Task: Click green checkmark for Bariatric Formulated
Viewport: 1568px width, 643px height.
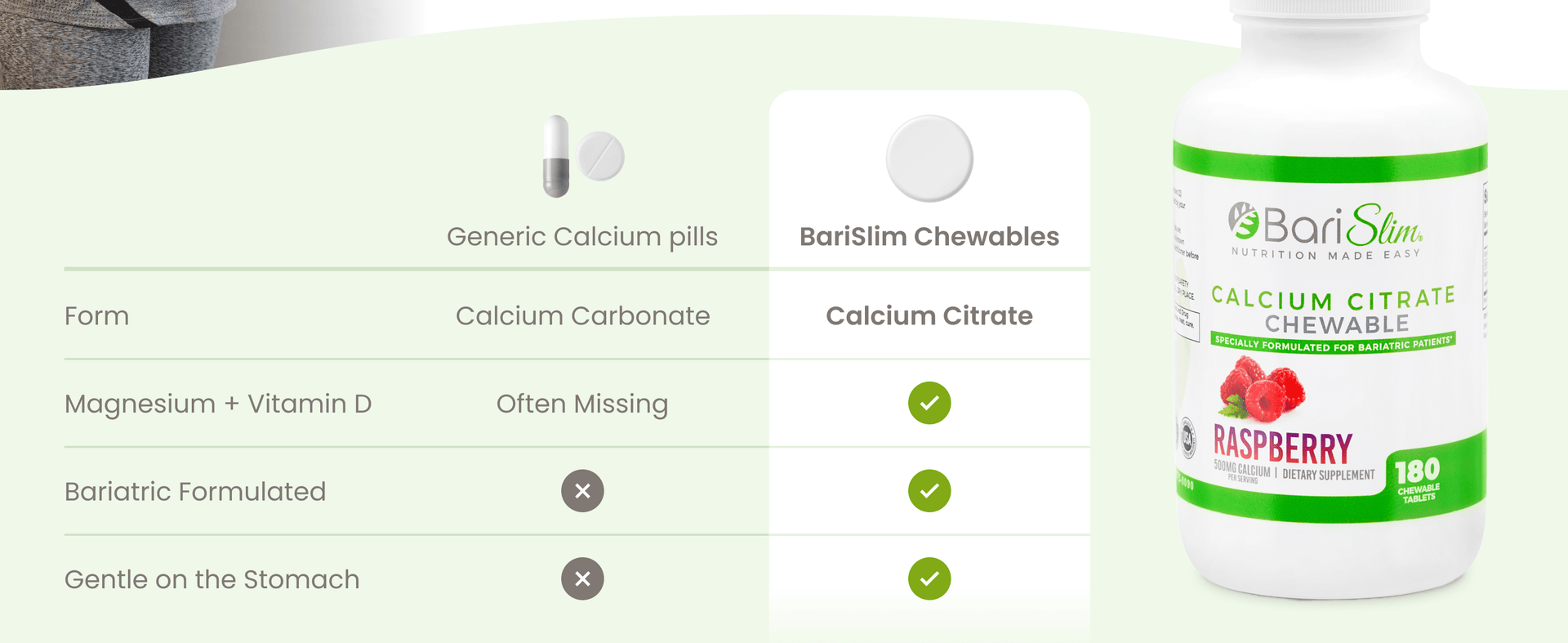Action: 929,491
